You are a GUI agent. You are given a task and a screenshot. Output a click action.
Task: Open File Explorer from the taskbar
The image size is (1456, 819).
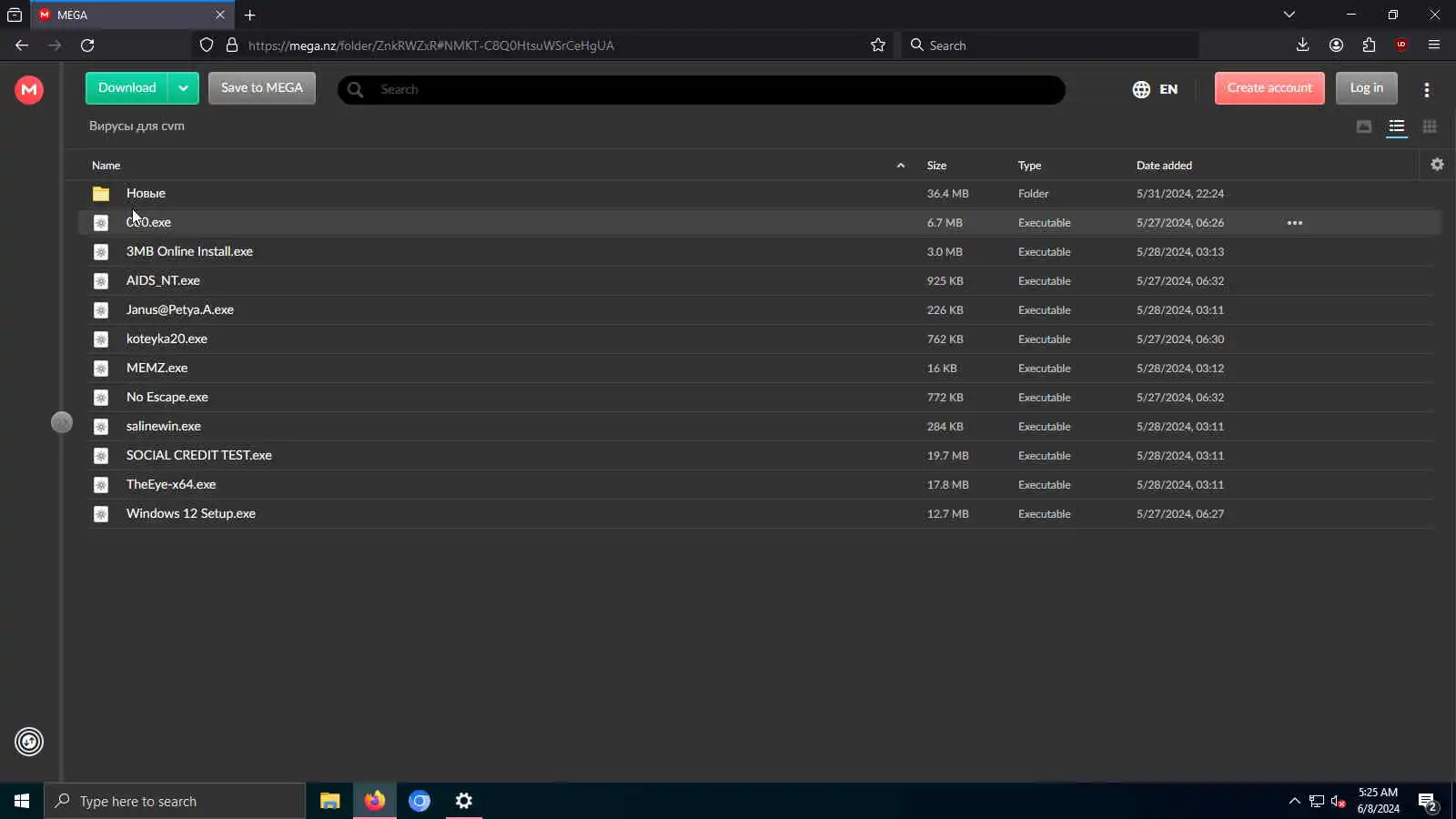coord(329,801)
